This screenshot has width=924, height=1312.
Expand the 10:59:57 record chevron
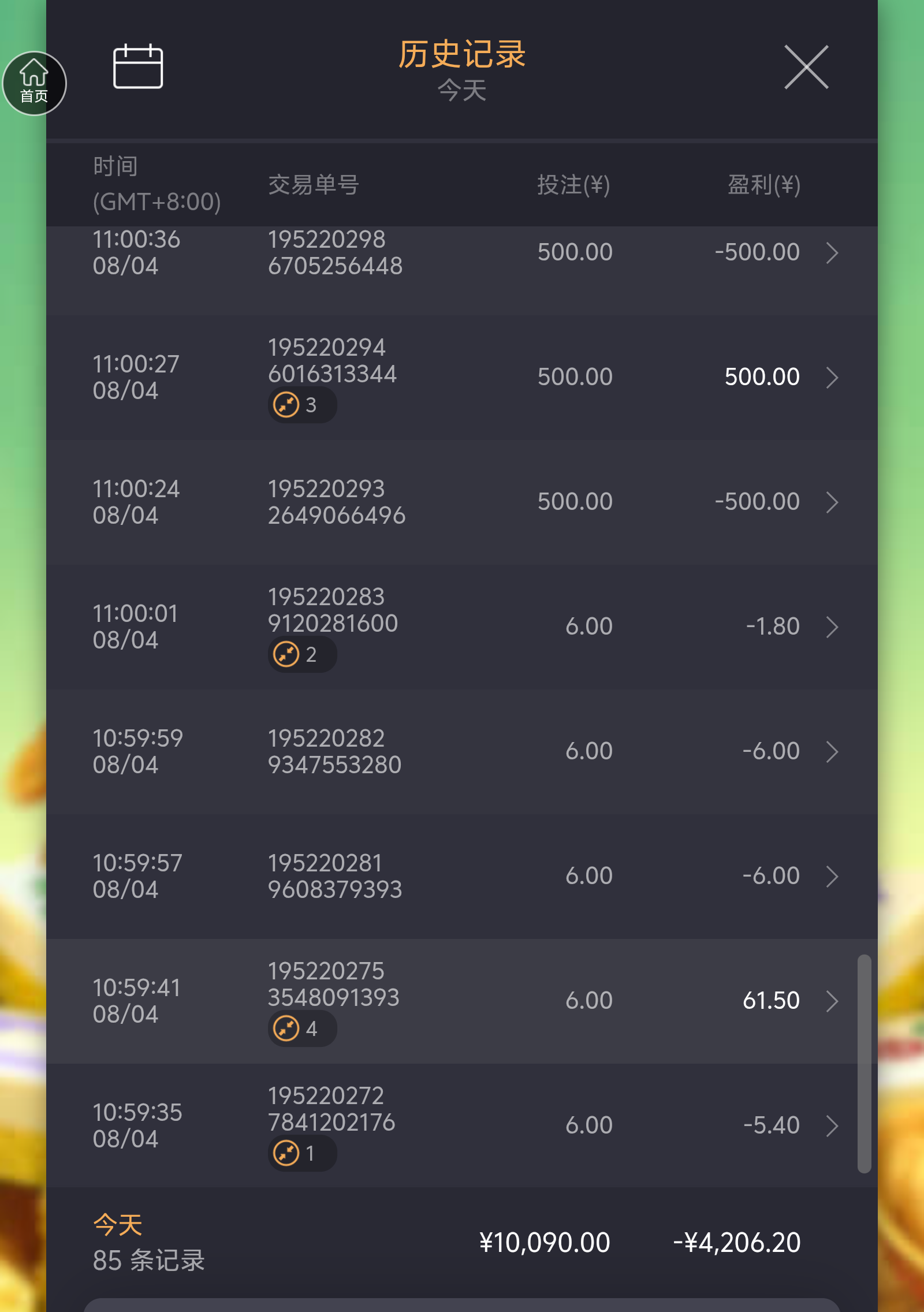click(832, 876)
